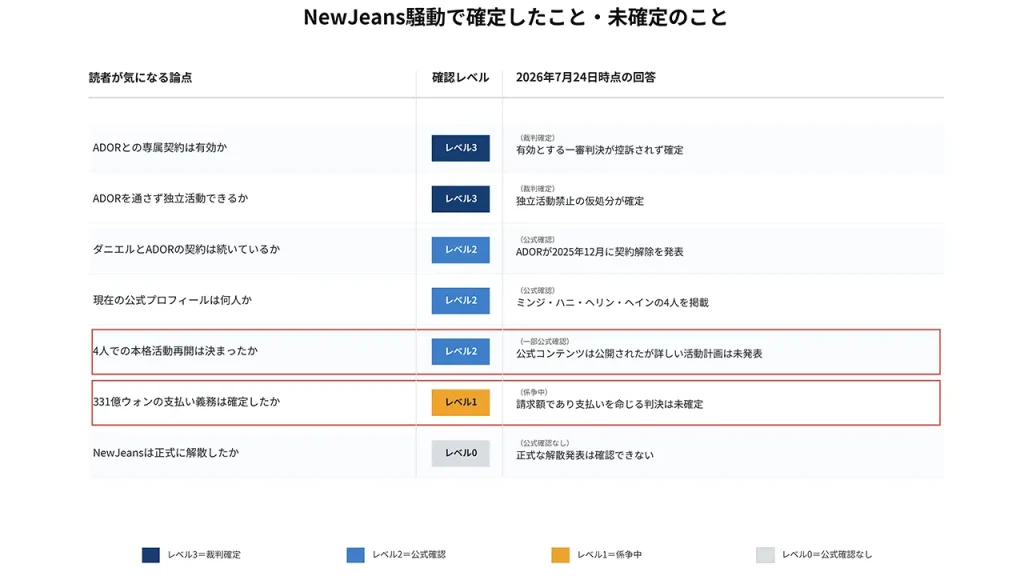Click the gray legend swatch for レベル0
Viewport: 1024px width, 576px height.
(x=765, y=555)
